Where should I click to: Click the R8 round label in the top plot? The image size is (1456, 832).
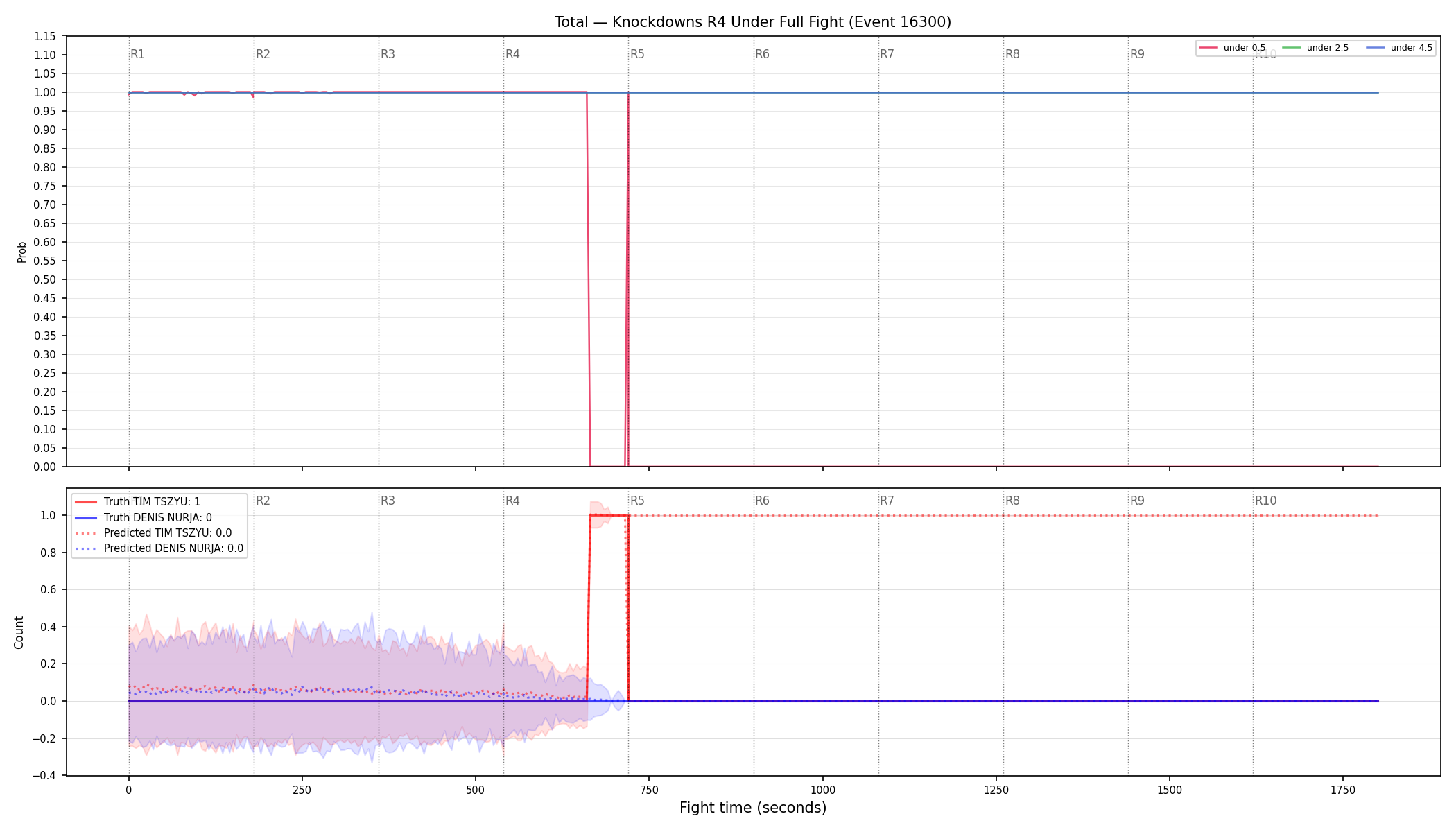[x=1012, y=54]
